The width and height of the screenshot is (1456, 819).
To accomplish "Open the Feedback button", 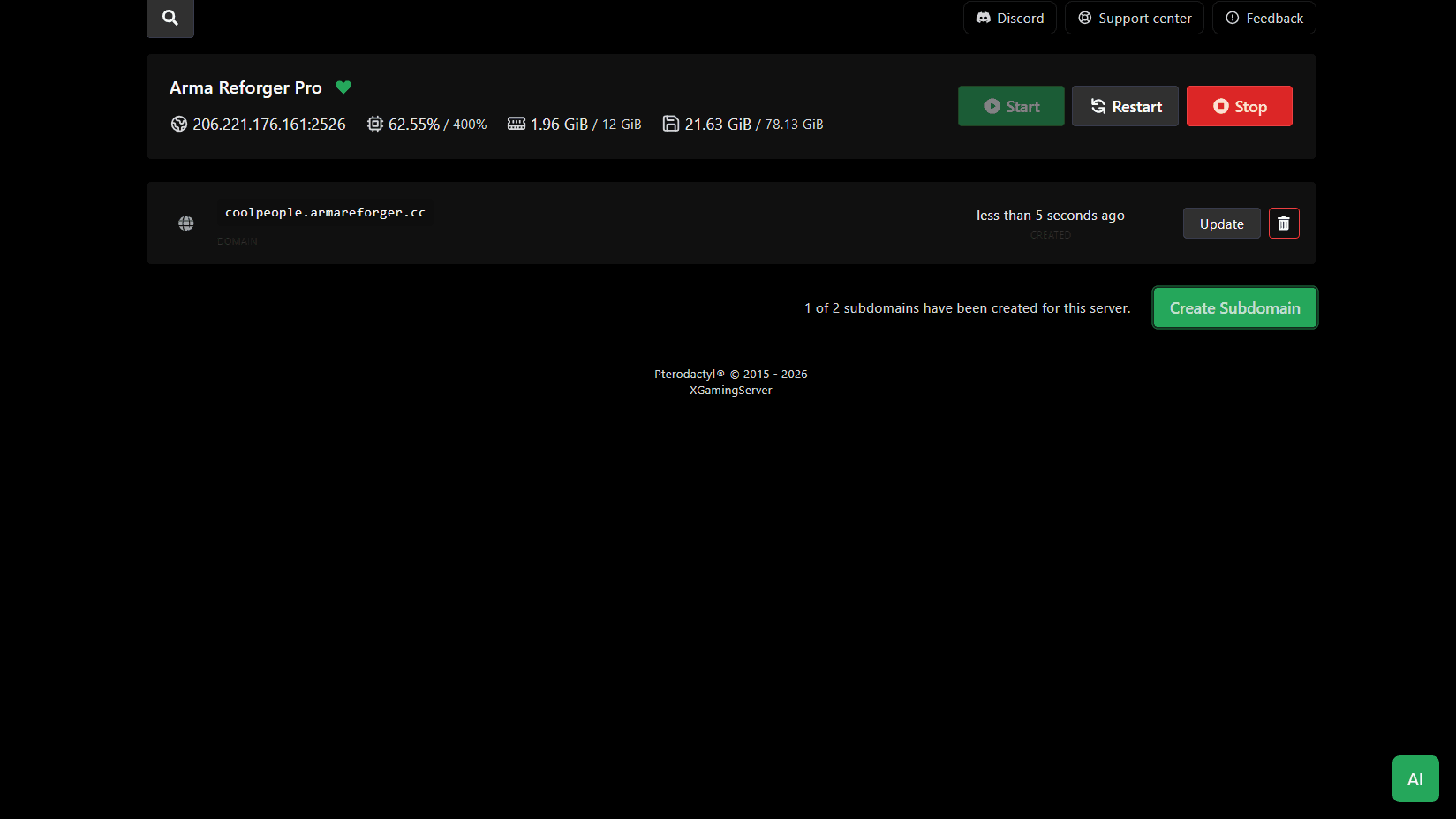I will [x=1264, y=18].
